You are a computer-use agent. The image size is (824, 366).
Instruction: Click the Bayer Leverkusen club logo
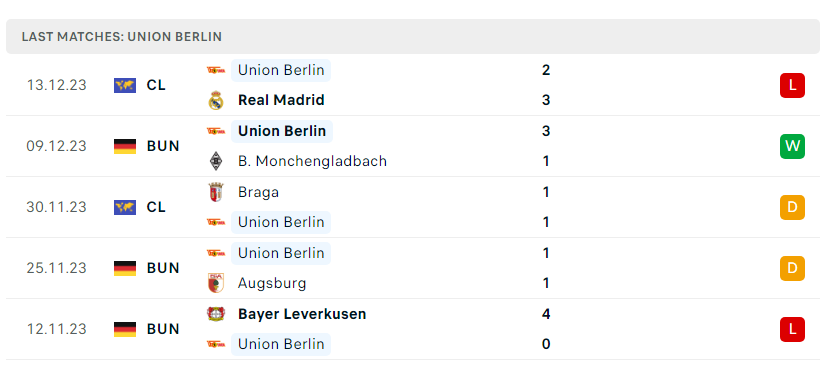(x=216, y=314)
